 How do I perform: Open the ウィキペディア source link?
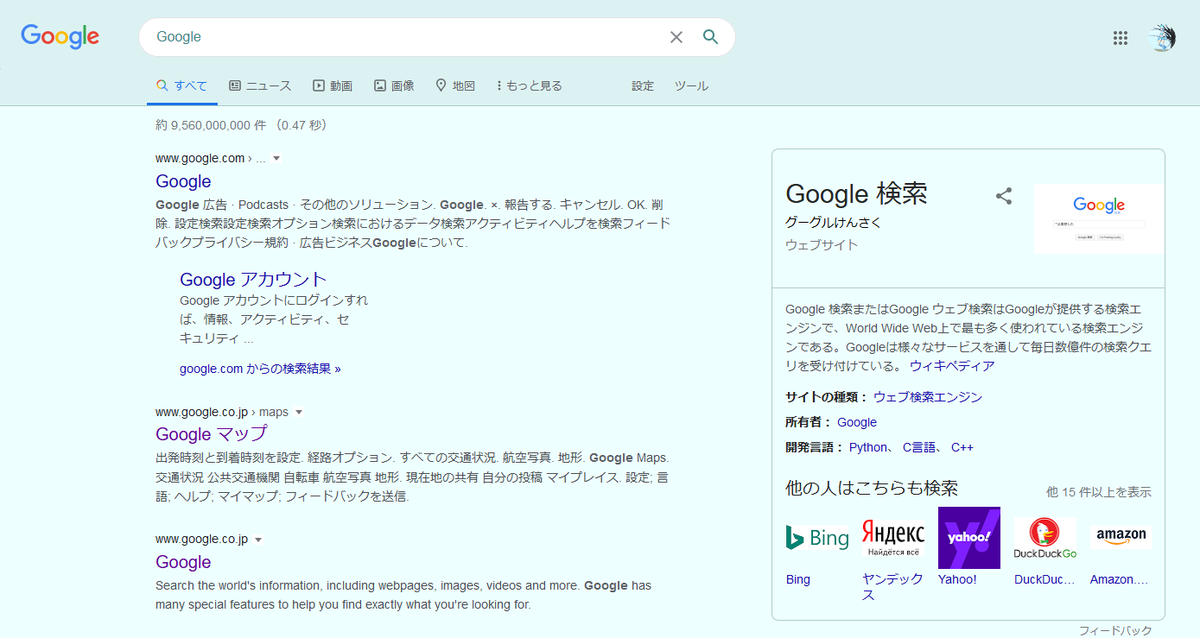pyautogui.click(x=952, y=366)
